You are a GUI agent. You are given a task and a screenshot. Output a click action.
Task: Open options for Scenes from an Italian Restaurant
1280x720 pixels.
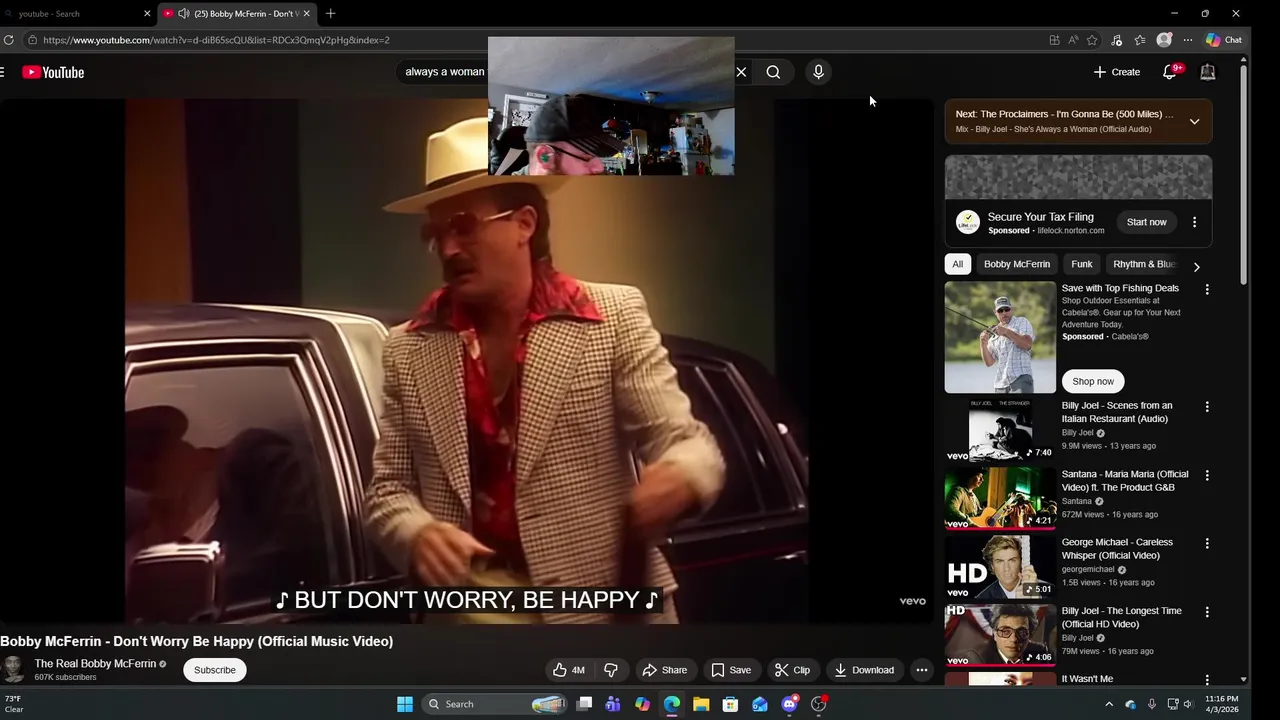tap(1207, 407)
